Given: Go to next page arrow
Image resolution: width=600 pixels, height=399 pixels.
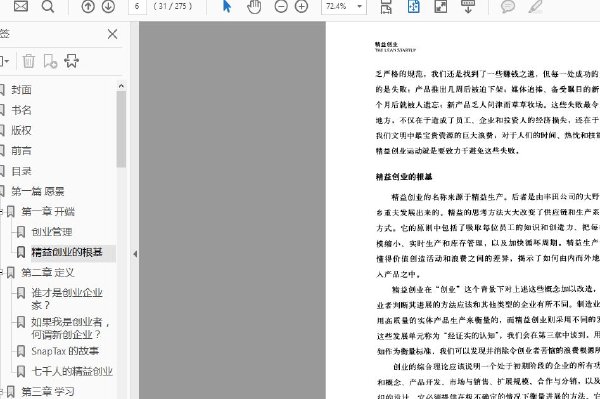Looking at the screenshot, I should (x=109, y=7).
